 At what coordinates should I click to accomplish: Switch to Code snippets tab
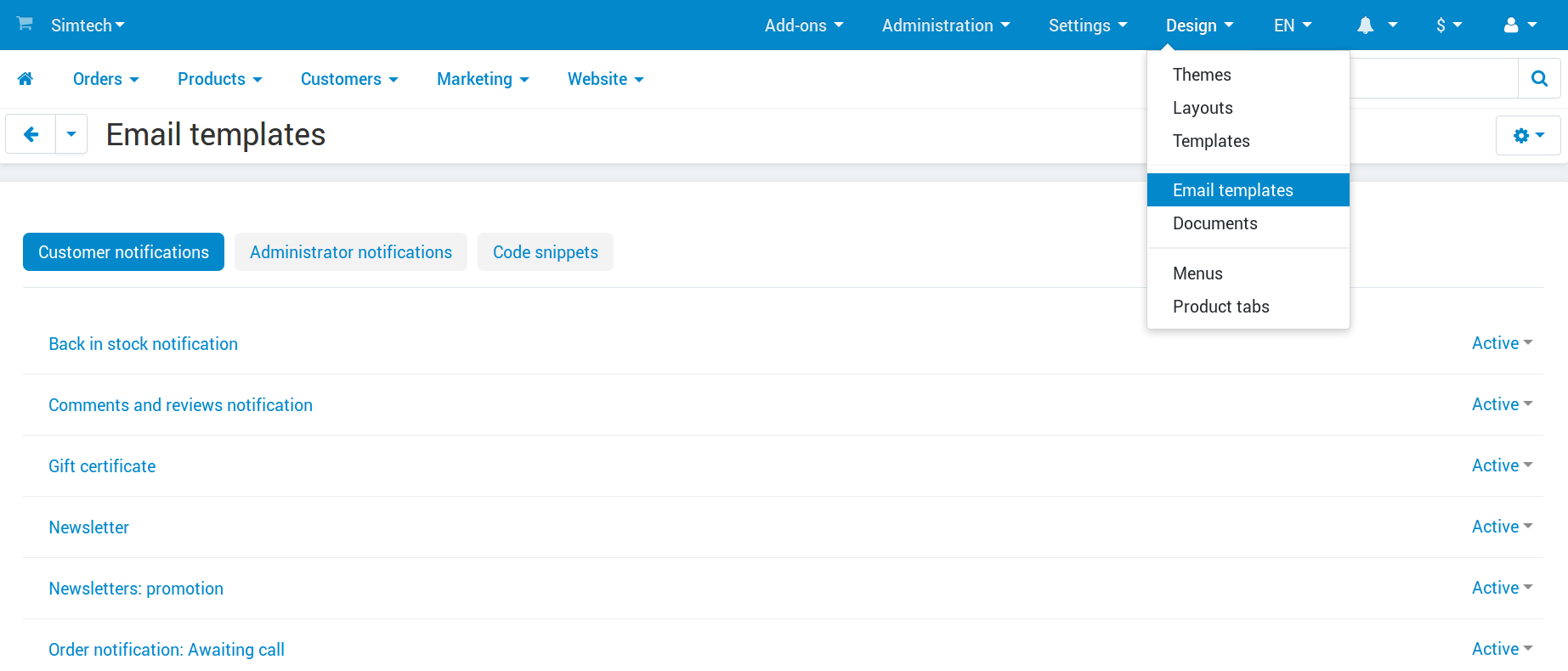click(x=546, y=252)
